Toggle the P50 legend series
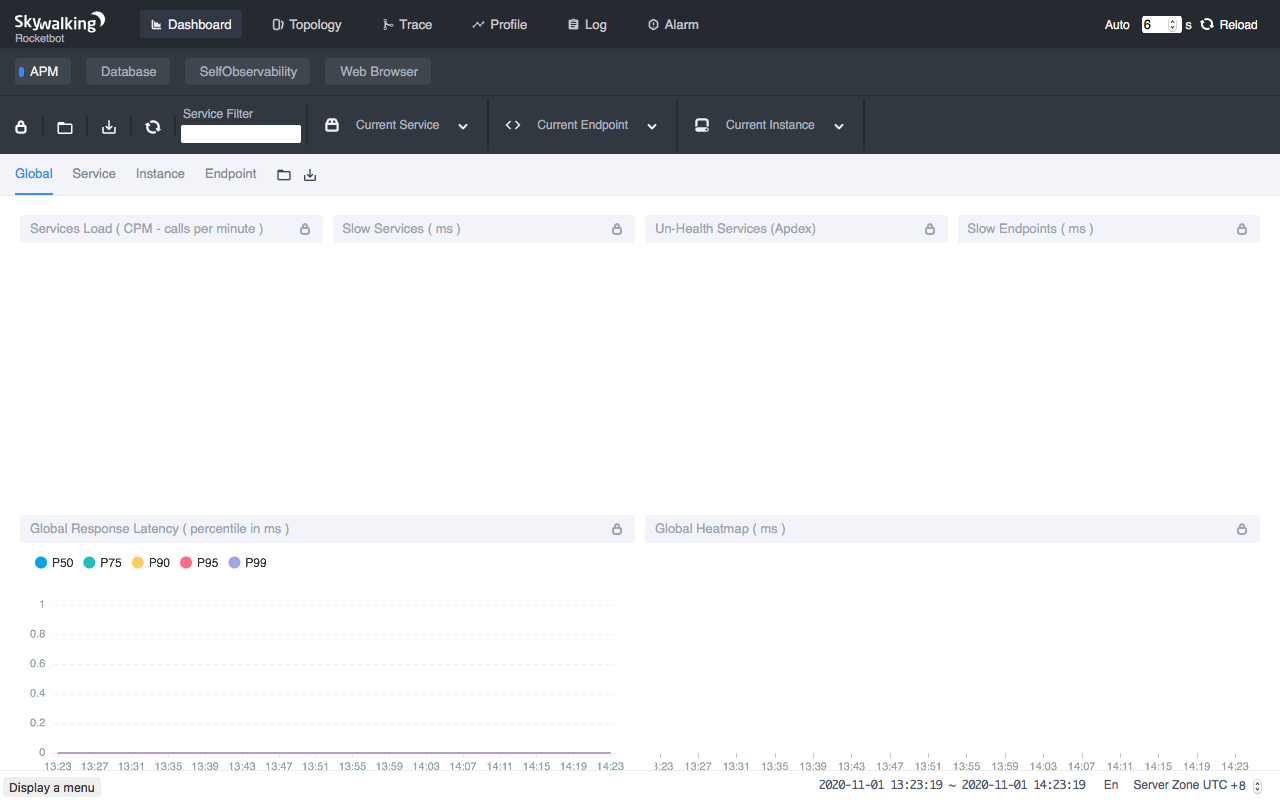The height and width of the screenshot is (800, 1280). point(54,563)
